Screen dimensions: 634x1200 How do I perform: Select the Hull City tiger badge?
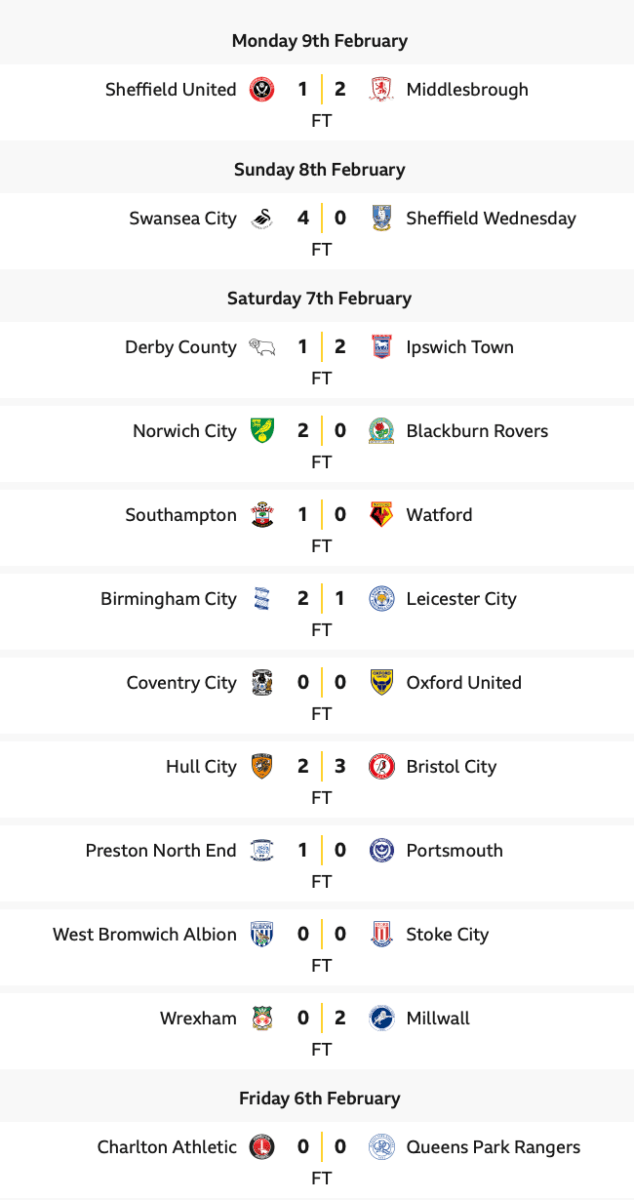pyautogui.click(x=261, y=767)
